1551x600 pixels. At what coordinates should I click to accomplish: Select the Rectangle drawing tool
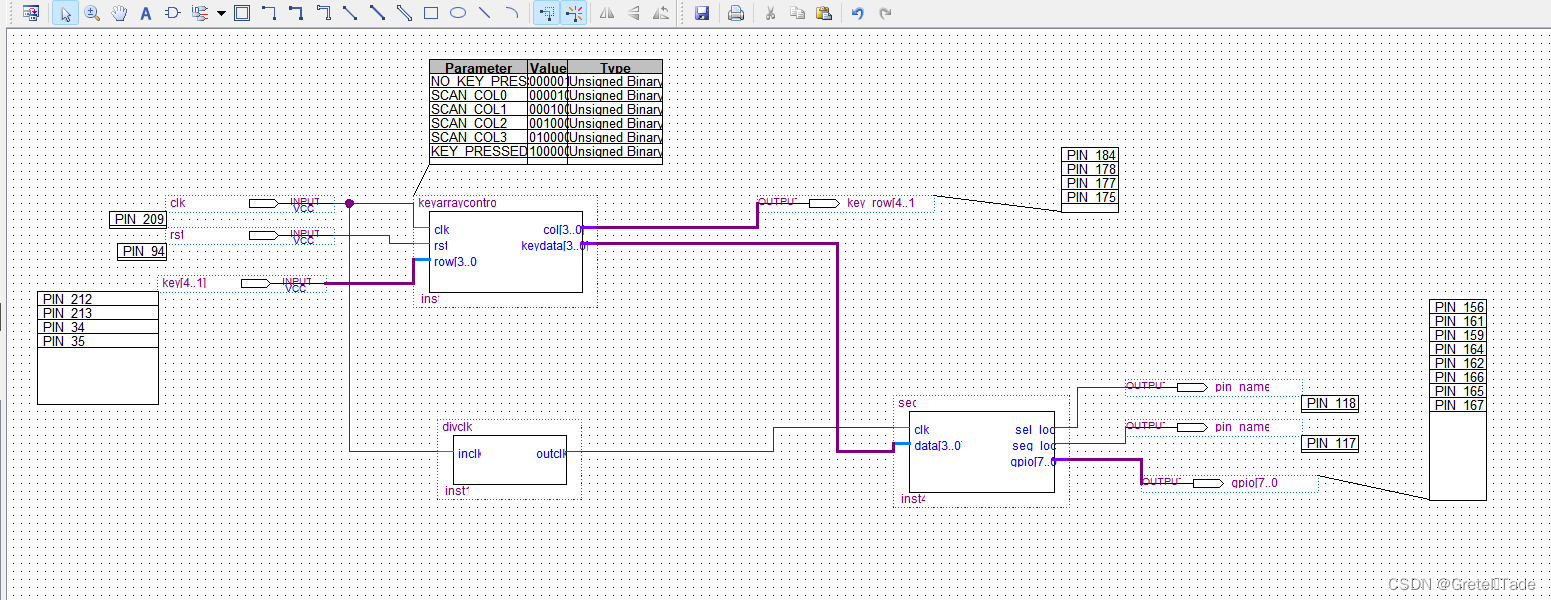point(431,13)
